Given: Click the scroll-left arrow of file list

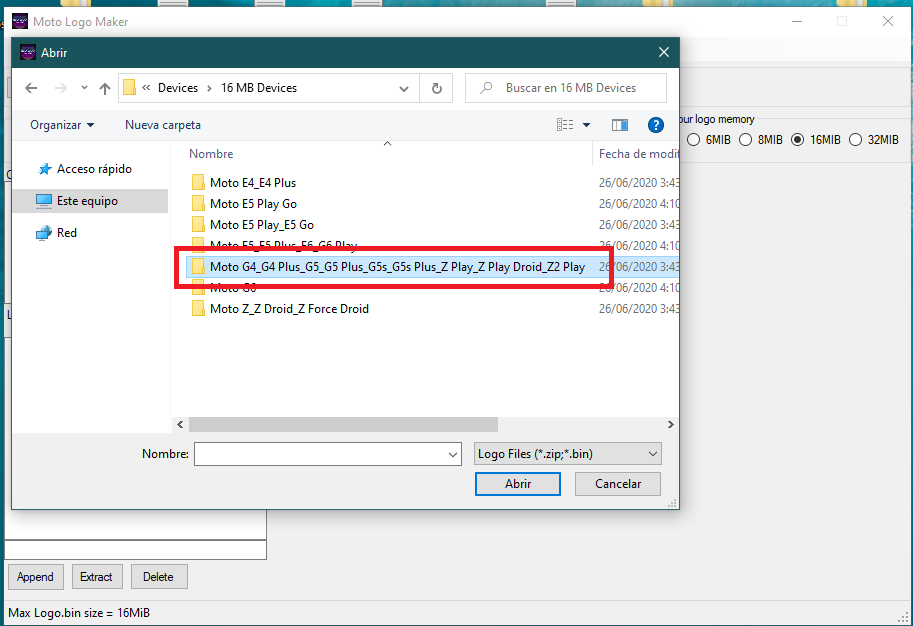Looking at the screenshot, I should 180,425.
